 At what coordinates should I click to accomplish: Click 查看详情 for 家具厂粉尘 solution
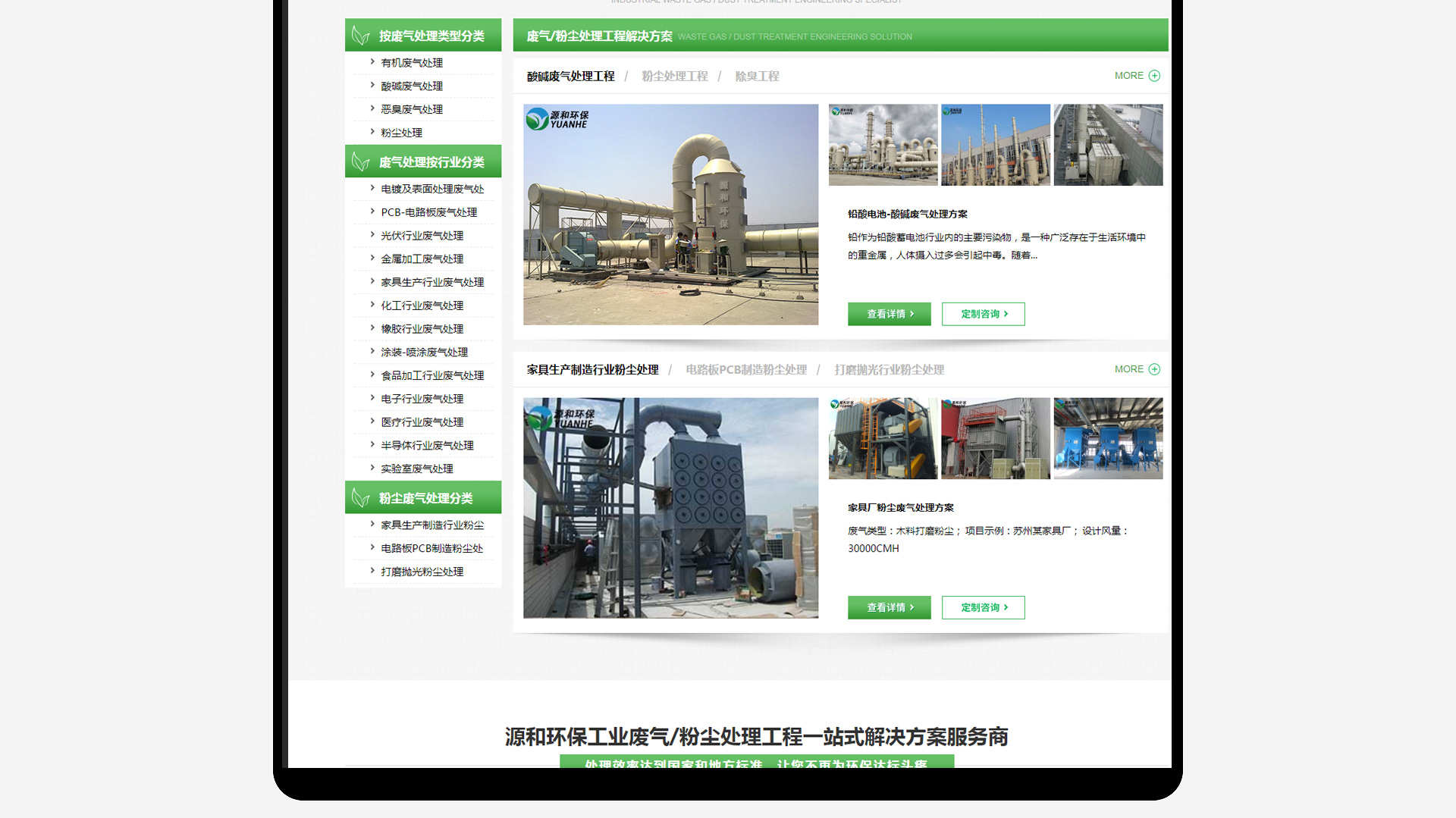(x=890, y=607)
